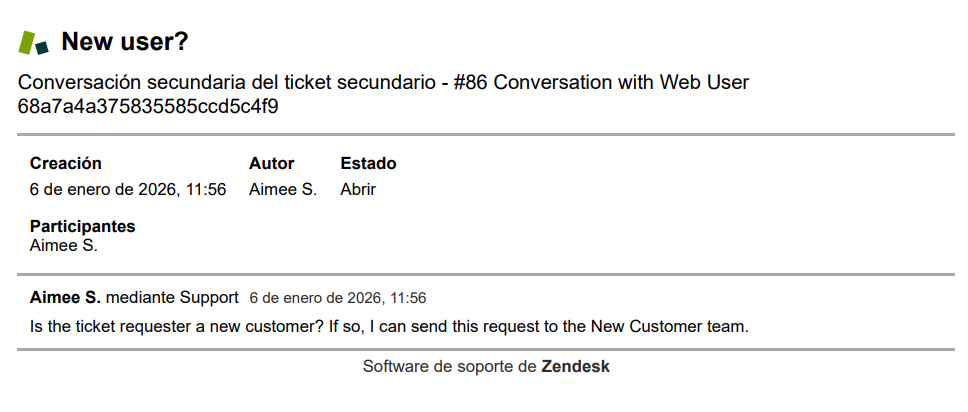Click the "Software de soporte de" footer text
The image size is (968, 412).
[x=449, y=366]
